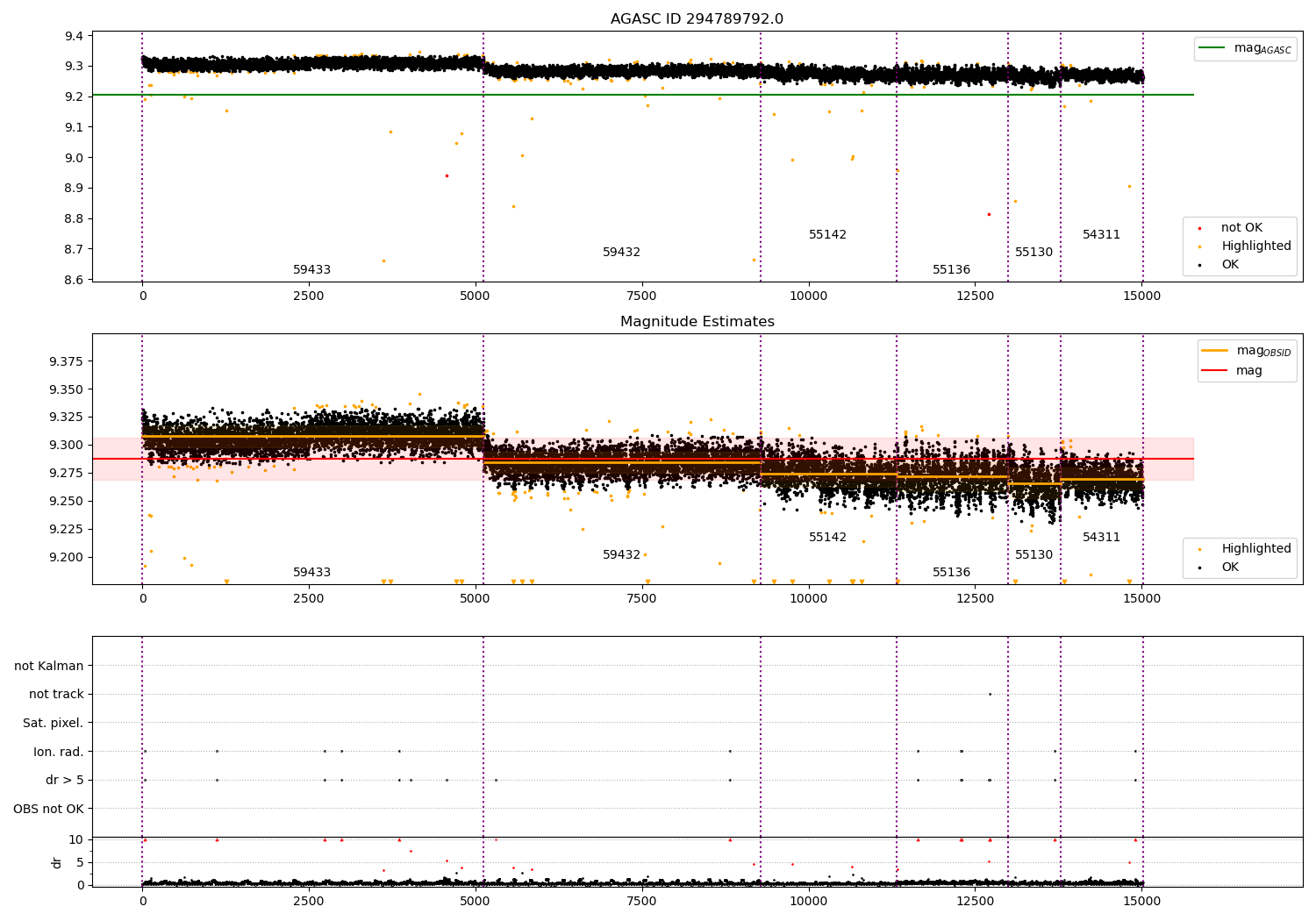The image size is (1316, 921).
Task: Click obsid label 54311 in the top plot
Action: point(1101,235)
